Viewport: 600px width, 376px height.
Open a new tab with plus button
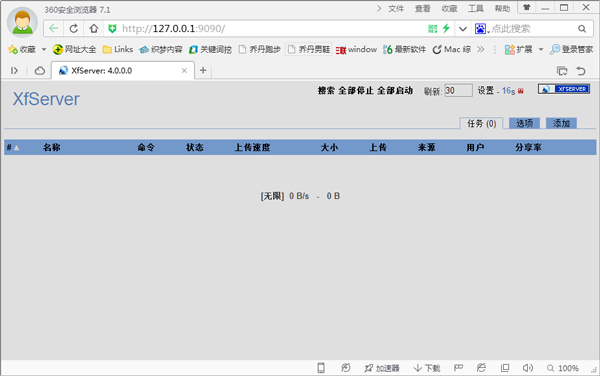click(203, 70)
